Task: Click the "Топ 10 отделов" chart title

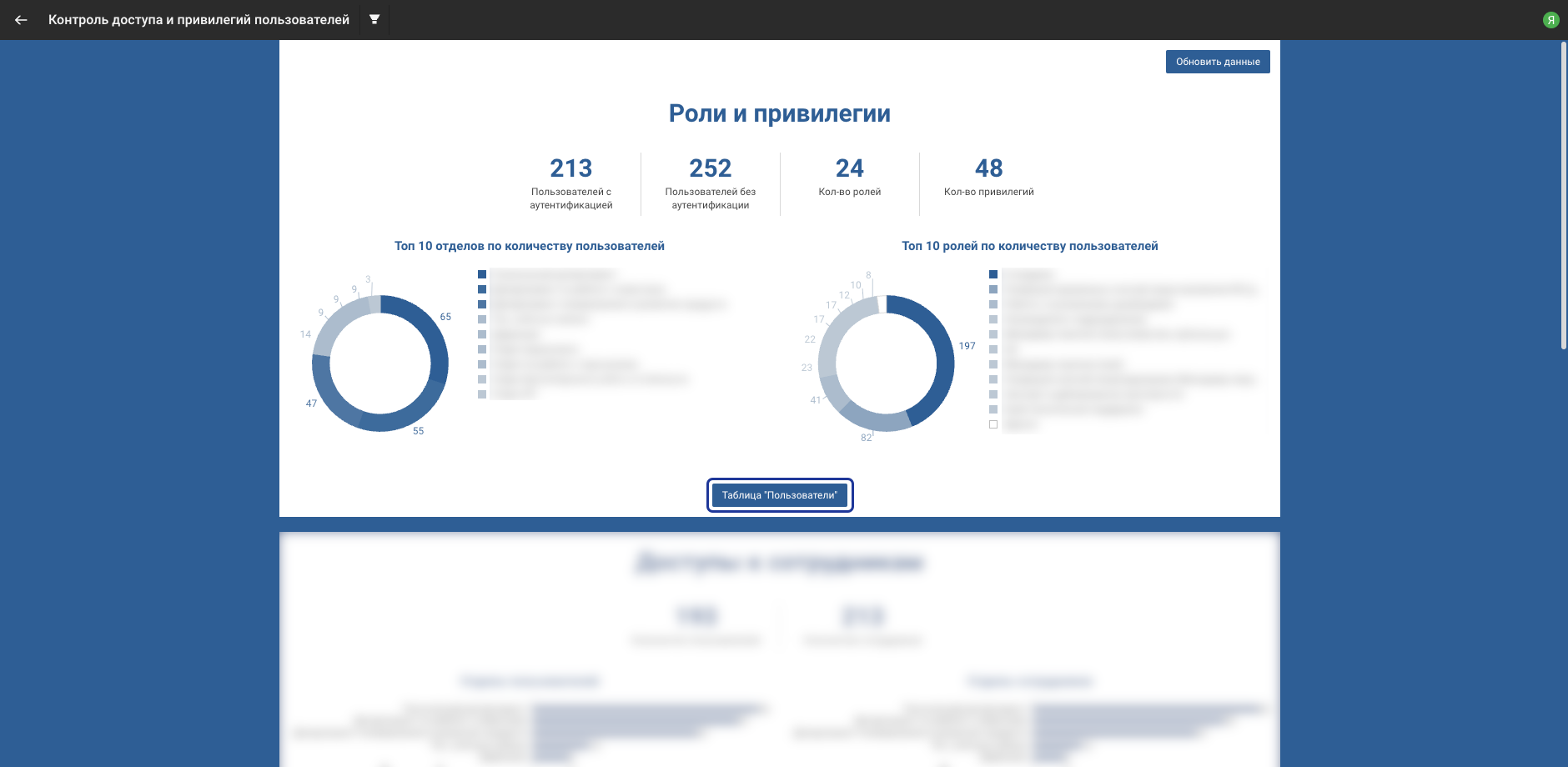Action: (x=529, y=246)
